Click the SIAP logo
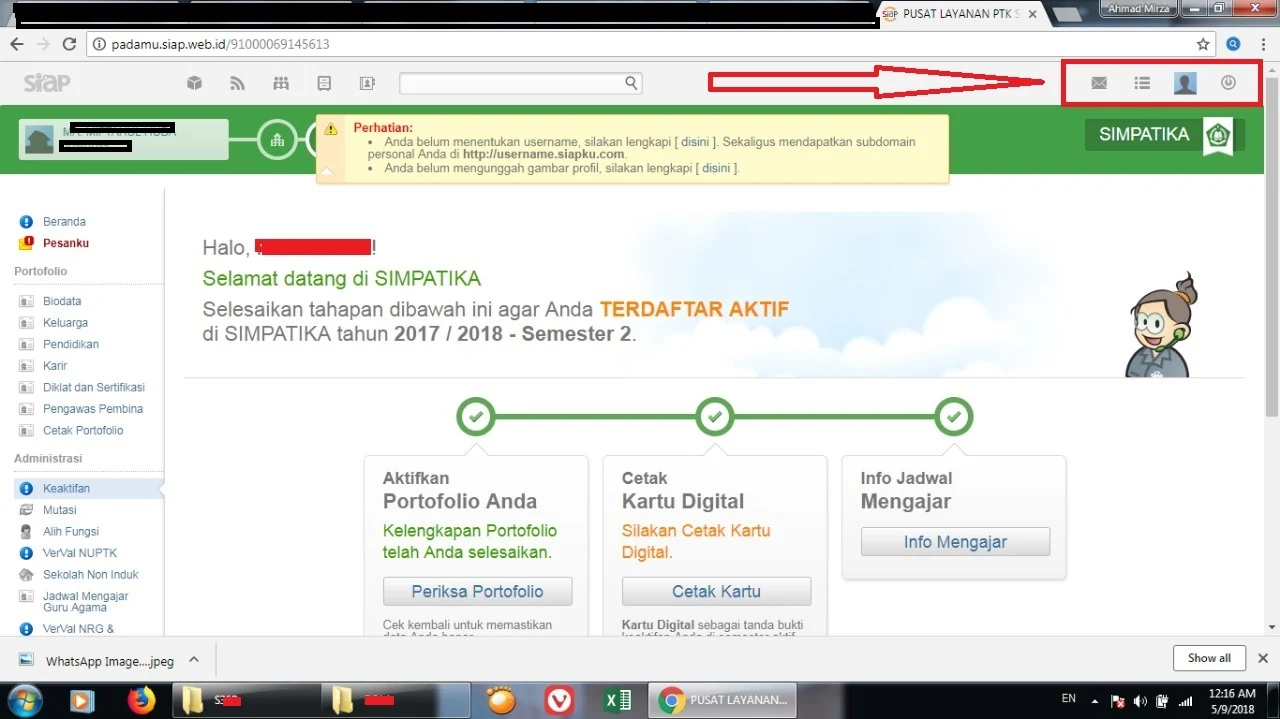Viewport: 1280px width, 719px height. [x=46, y=82]
